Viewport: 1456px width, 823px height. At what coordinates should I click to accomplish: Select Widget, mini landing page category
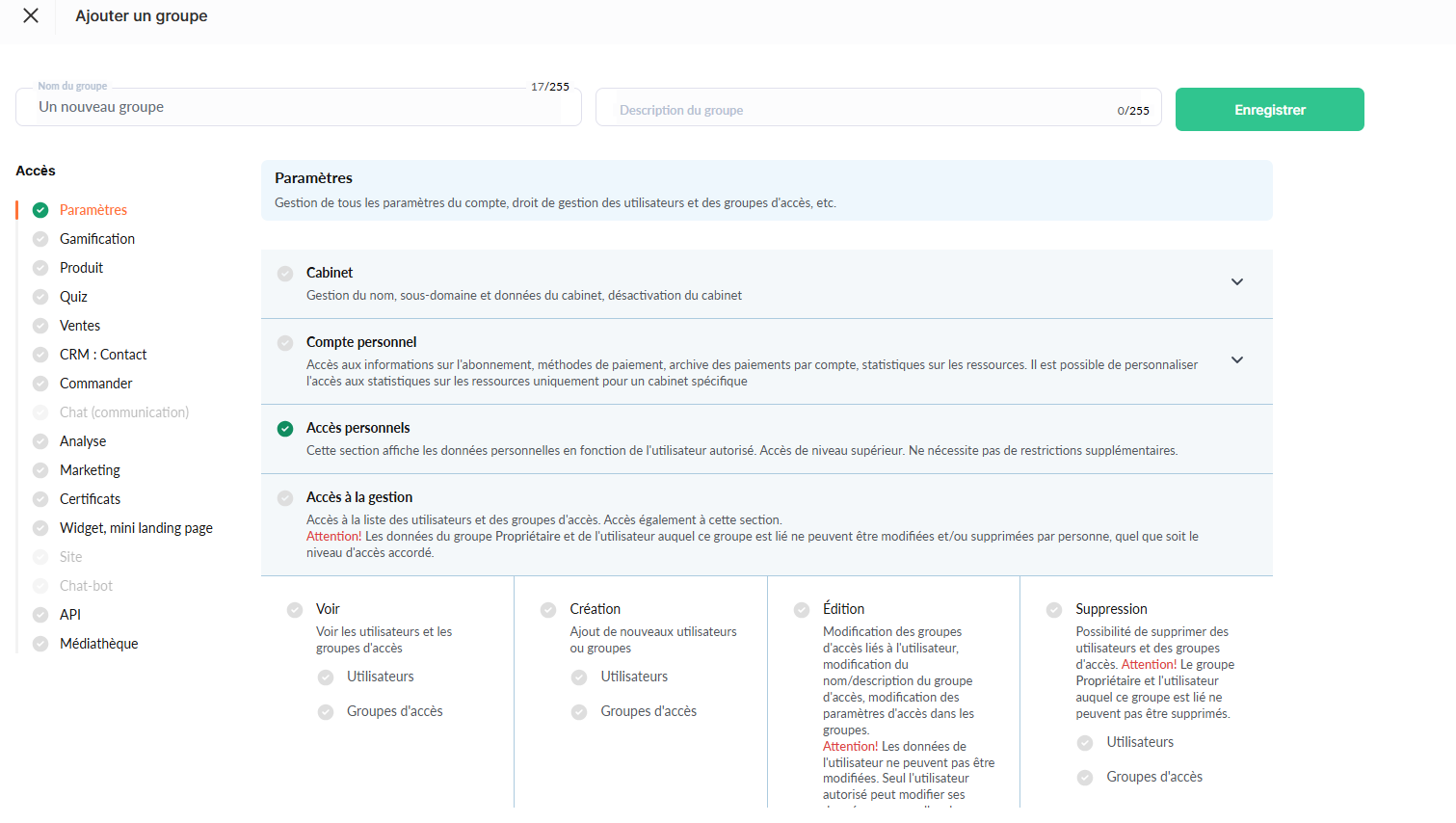[x=136, y=528]
